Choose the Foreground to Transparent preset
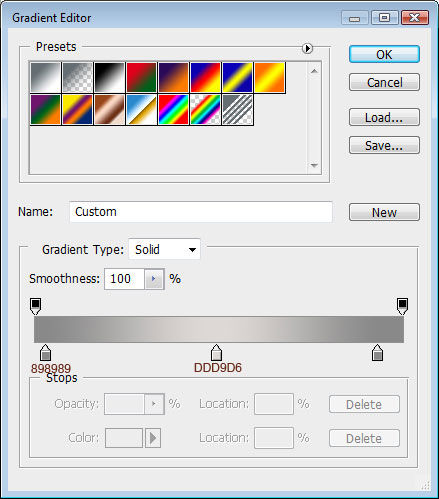The width and height of the screenshot is (439, 499). [77, 77]
